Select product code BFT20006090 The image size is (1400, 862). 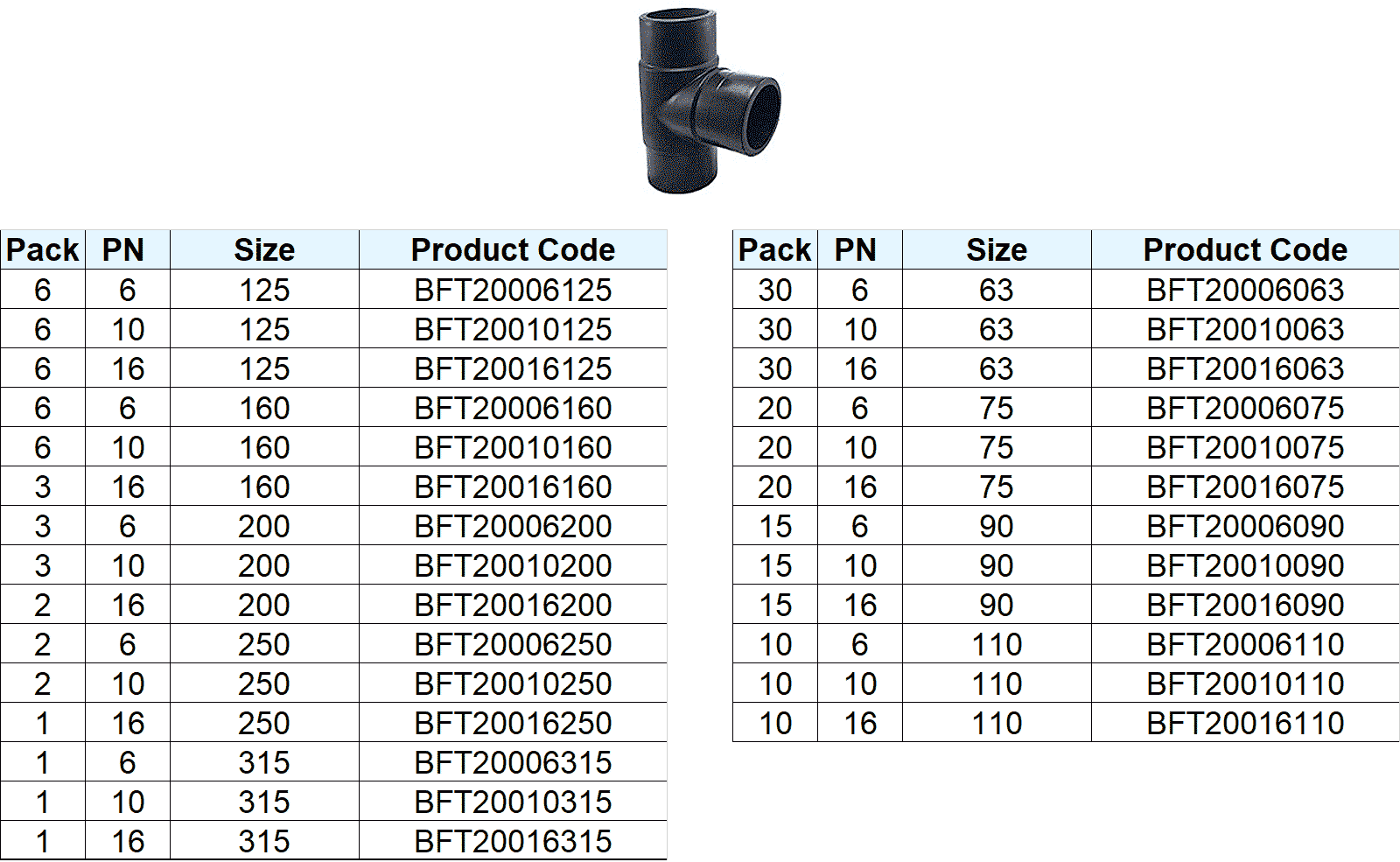tap(1245, 526)
